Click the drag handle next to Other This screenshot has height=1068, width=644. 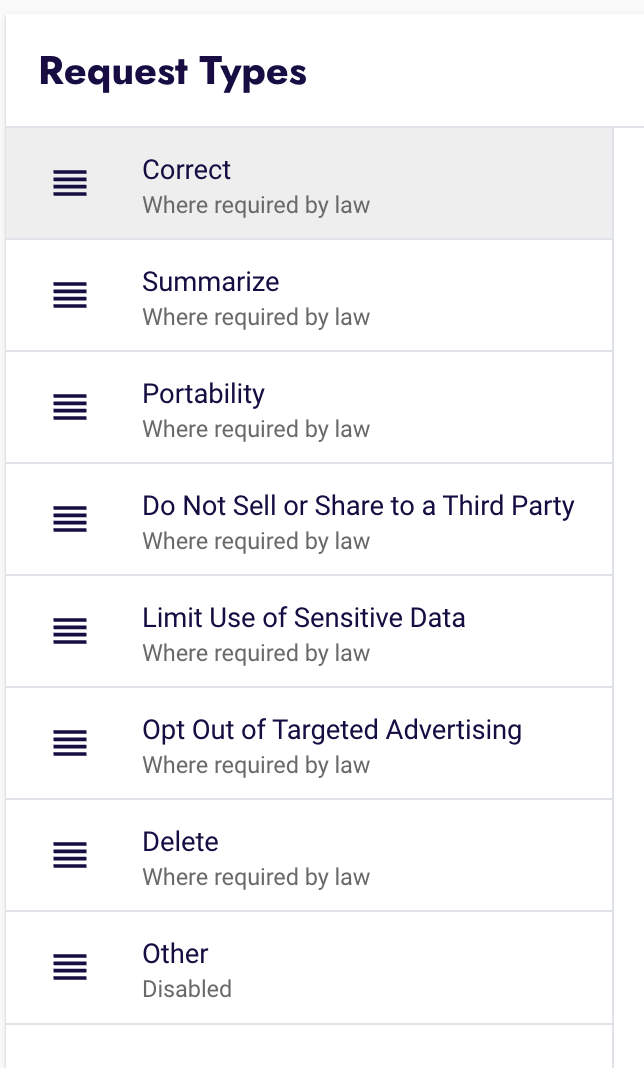[69, 968]
